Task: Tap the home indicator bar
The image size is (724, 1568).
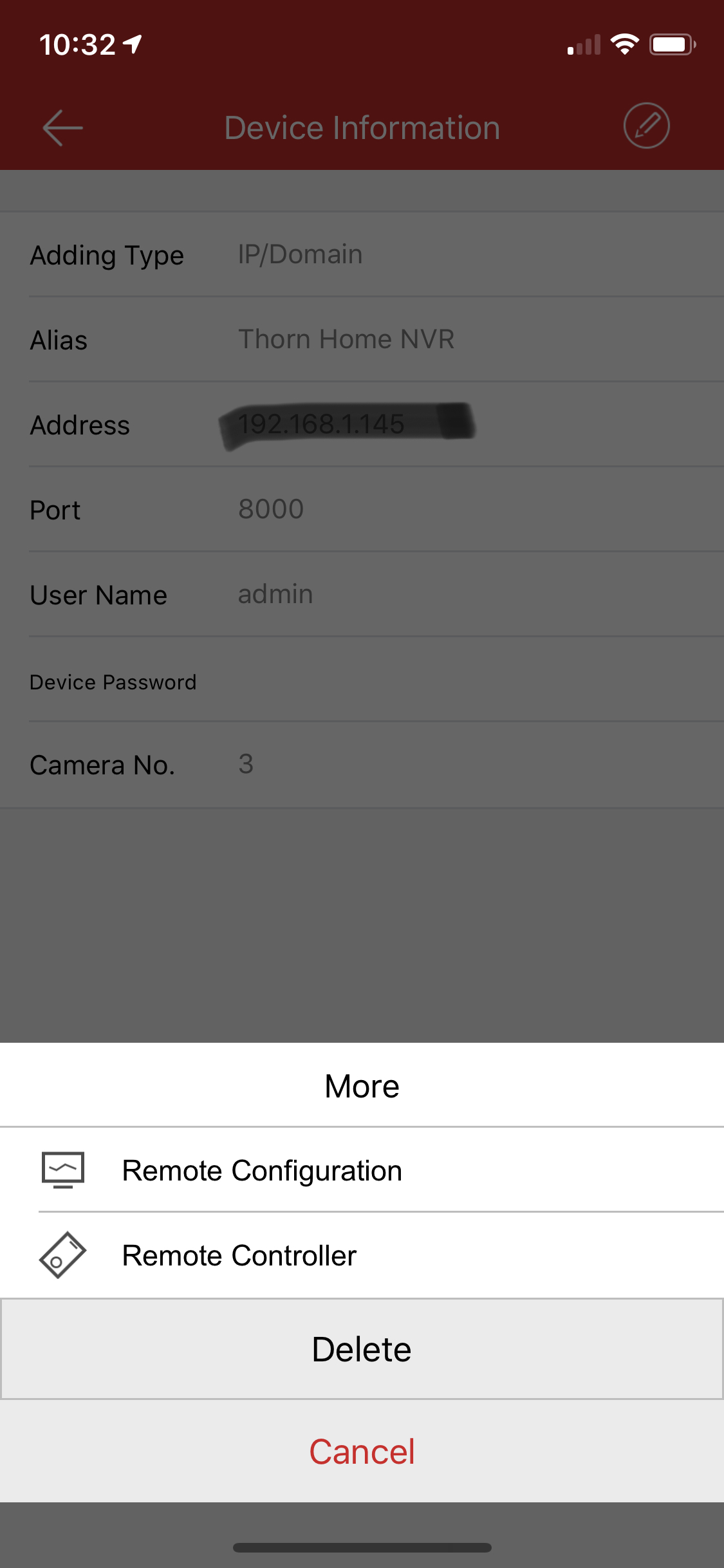Action: click(x=362, y=1547)
